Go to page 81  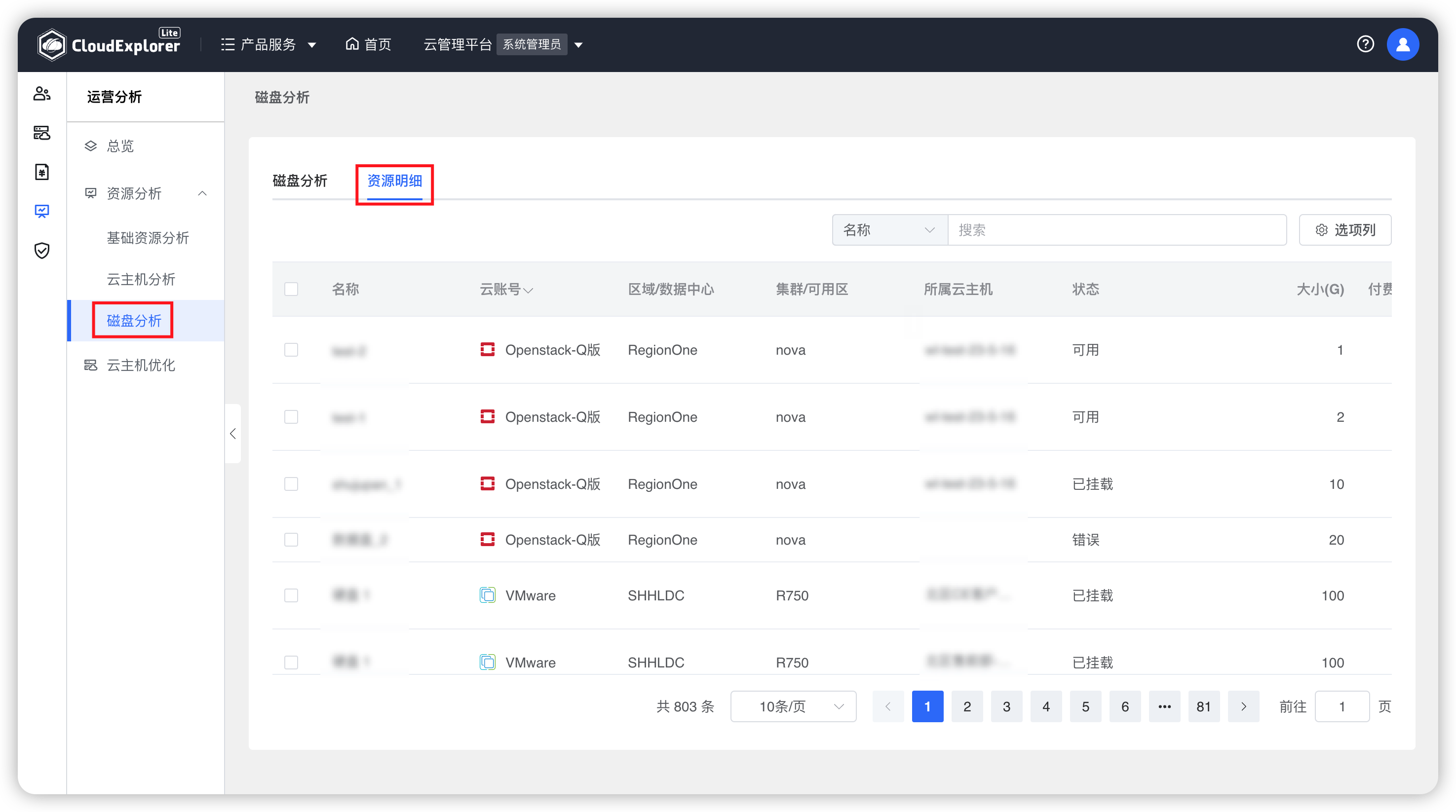pos(1204,706)
